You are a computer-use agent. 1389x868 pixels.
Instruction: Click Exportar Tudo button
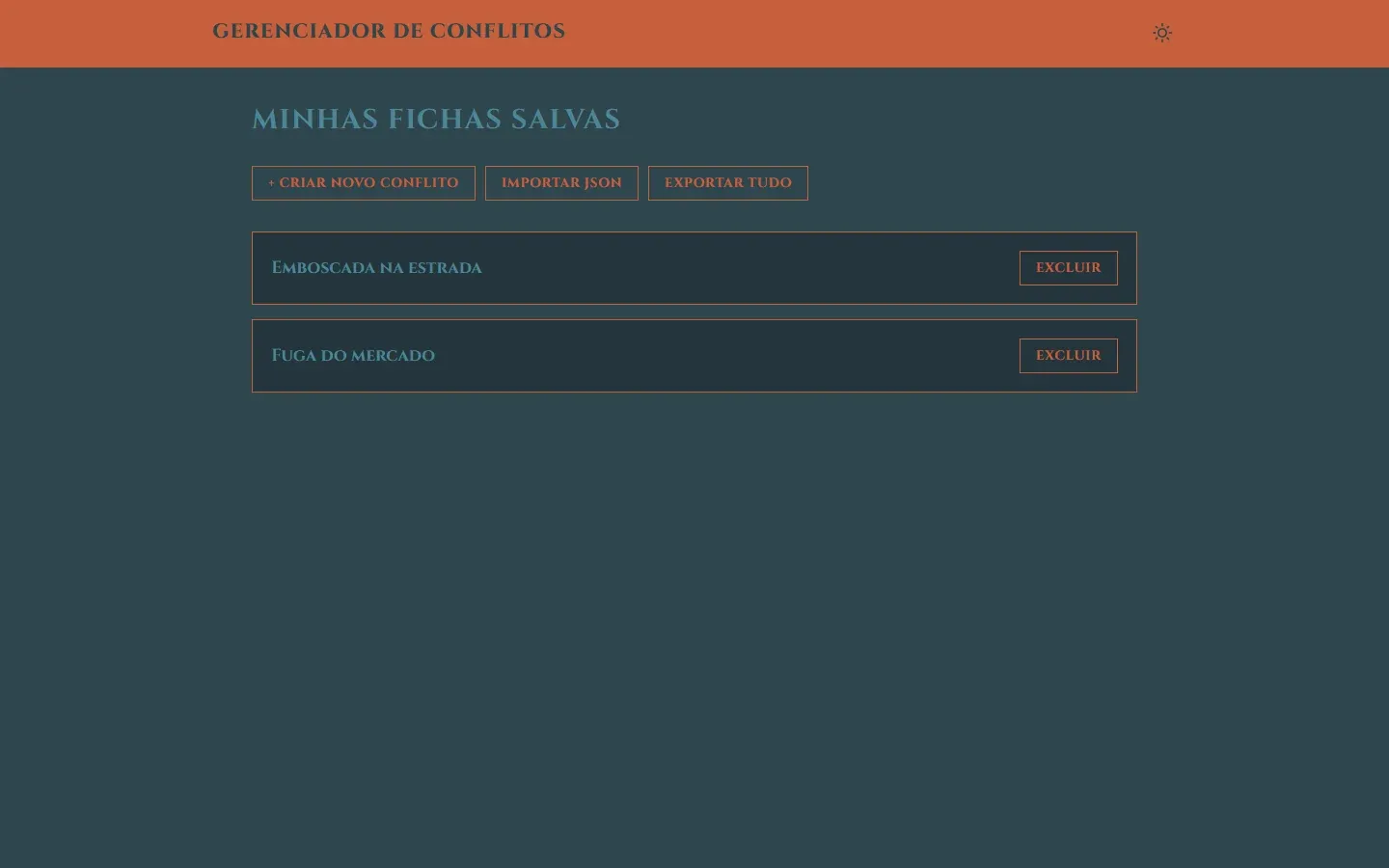pos(728,183)
